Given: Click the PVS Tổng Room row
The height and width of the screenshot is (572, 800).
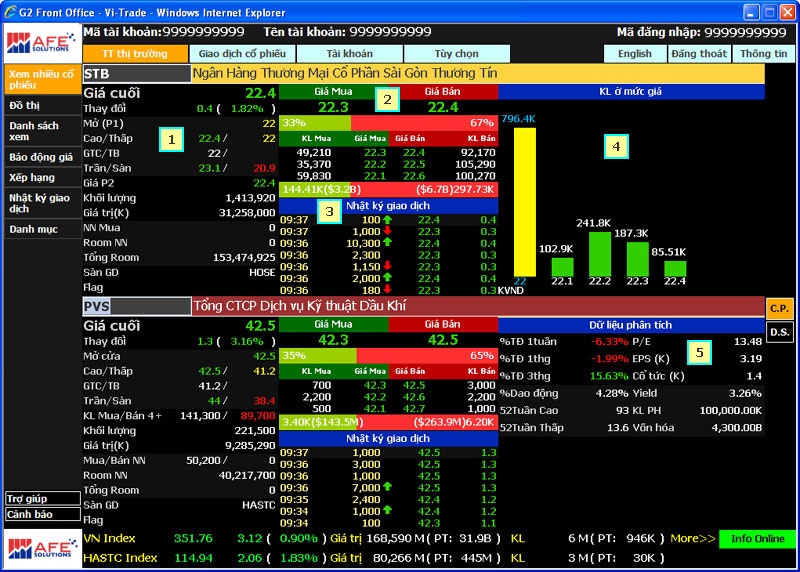Looking at the screenshot, I should point(179,490).
